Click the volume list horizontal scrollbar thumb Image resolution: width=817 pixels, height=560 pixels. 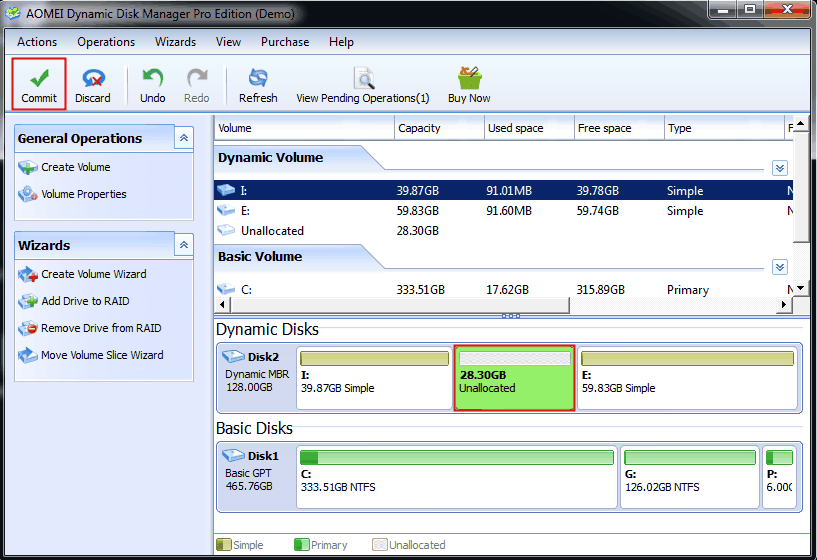pyautogui.click(x=399, y=305)
